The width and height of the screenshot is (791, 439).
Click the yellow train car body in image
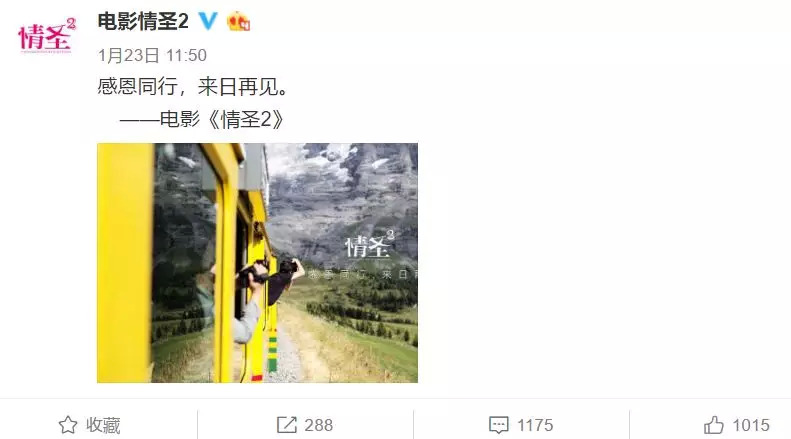tap(125, 263)
